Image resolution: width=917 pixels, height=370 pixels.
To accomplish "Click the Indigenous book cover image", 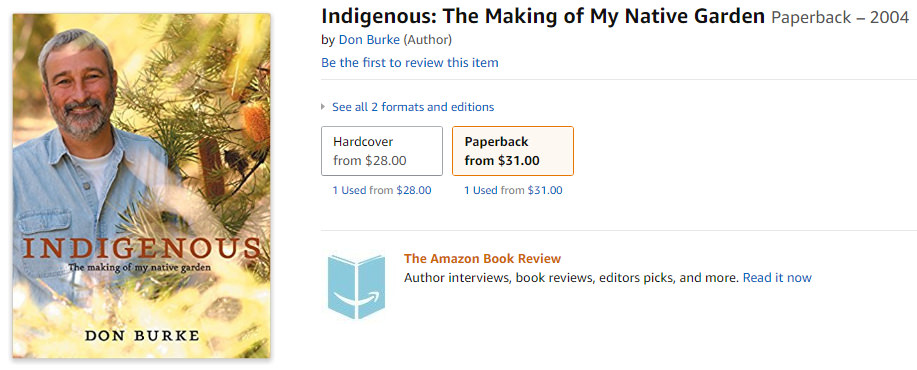I will point(142,186).
